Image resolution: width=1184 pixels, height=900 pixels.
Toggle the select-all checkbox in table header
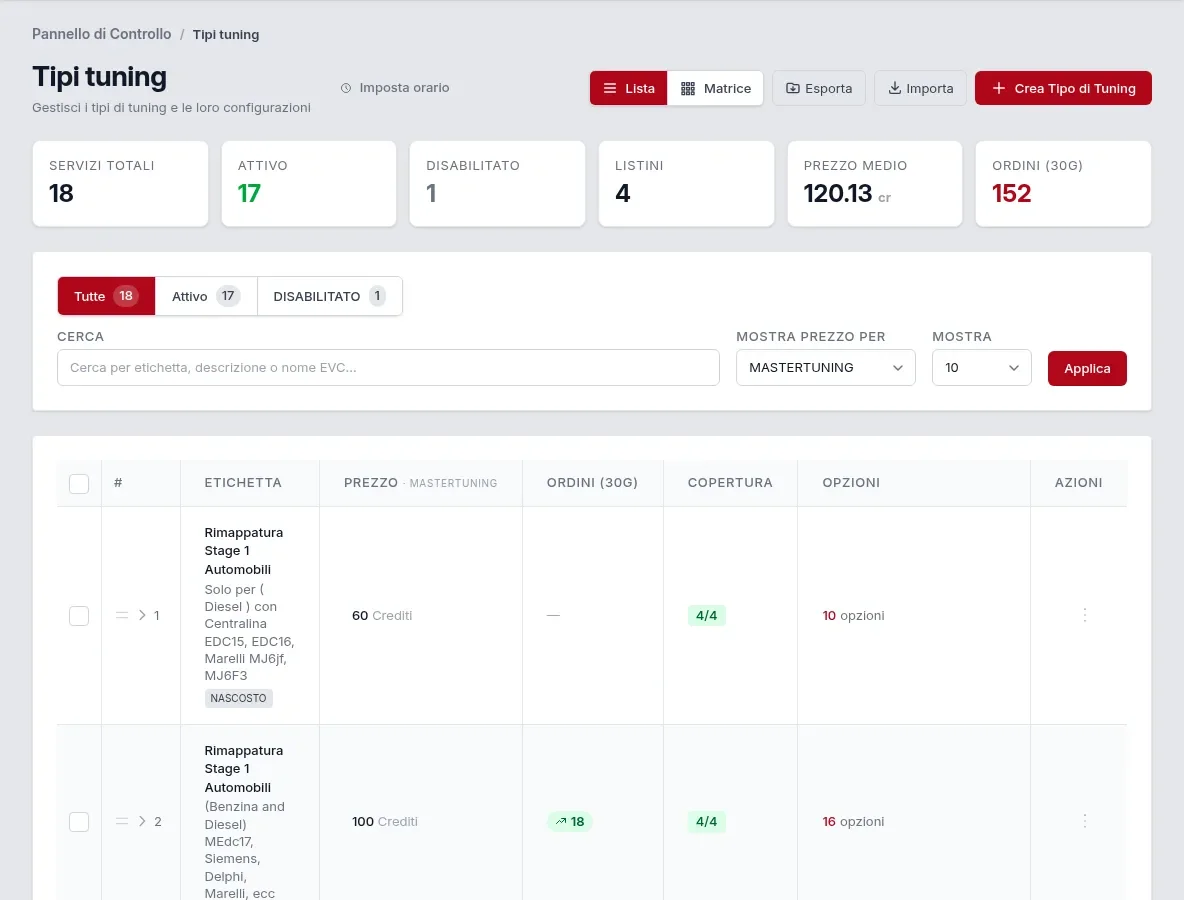79,483
